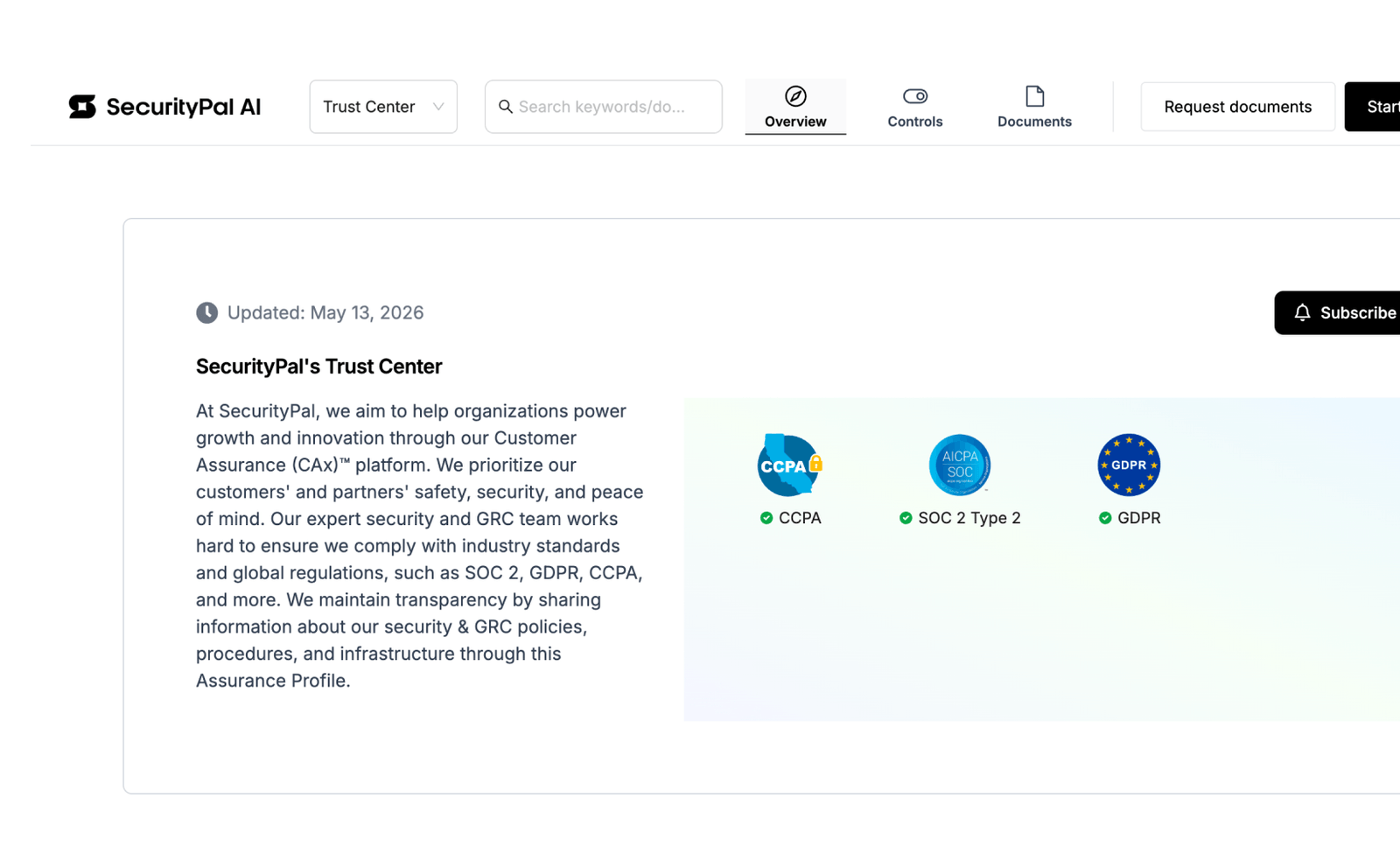
Task: Click the black Start button at top right
Action: click(1372, 107)
